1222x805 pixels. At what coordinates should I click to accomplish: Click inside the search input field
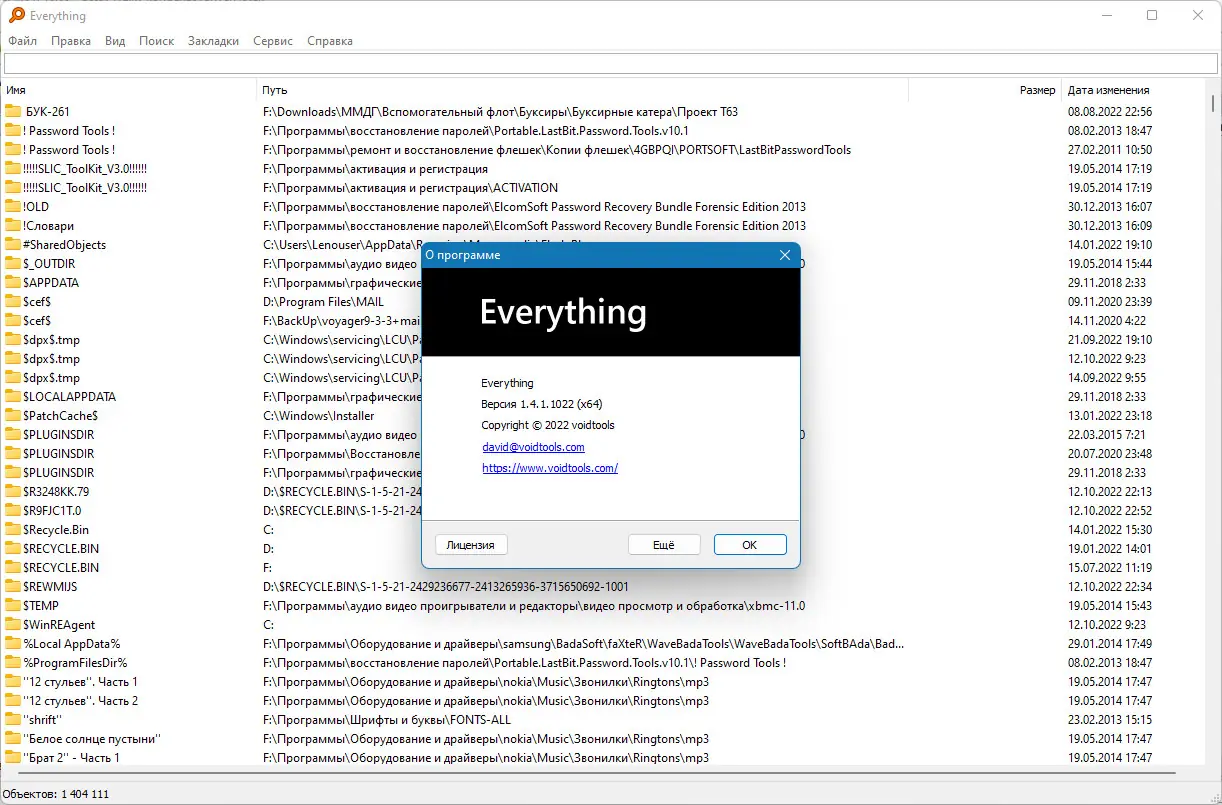click(610, 64)
